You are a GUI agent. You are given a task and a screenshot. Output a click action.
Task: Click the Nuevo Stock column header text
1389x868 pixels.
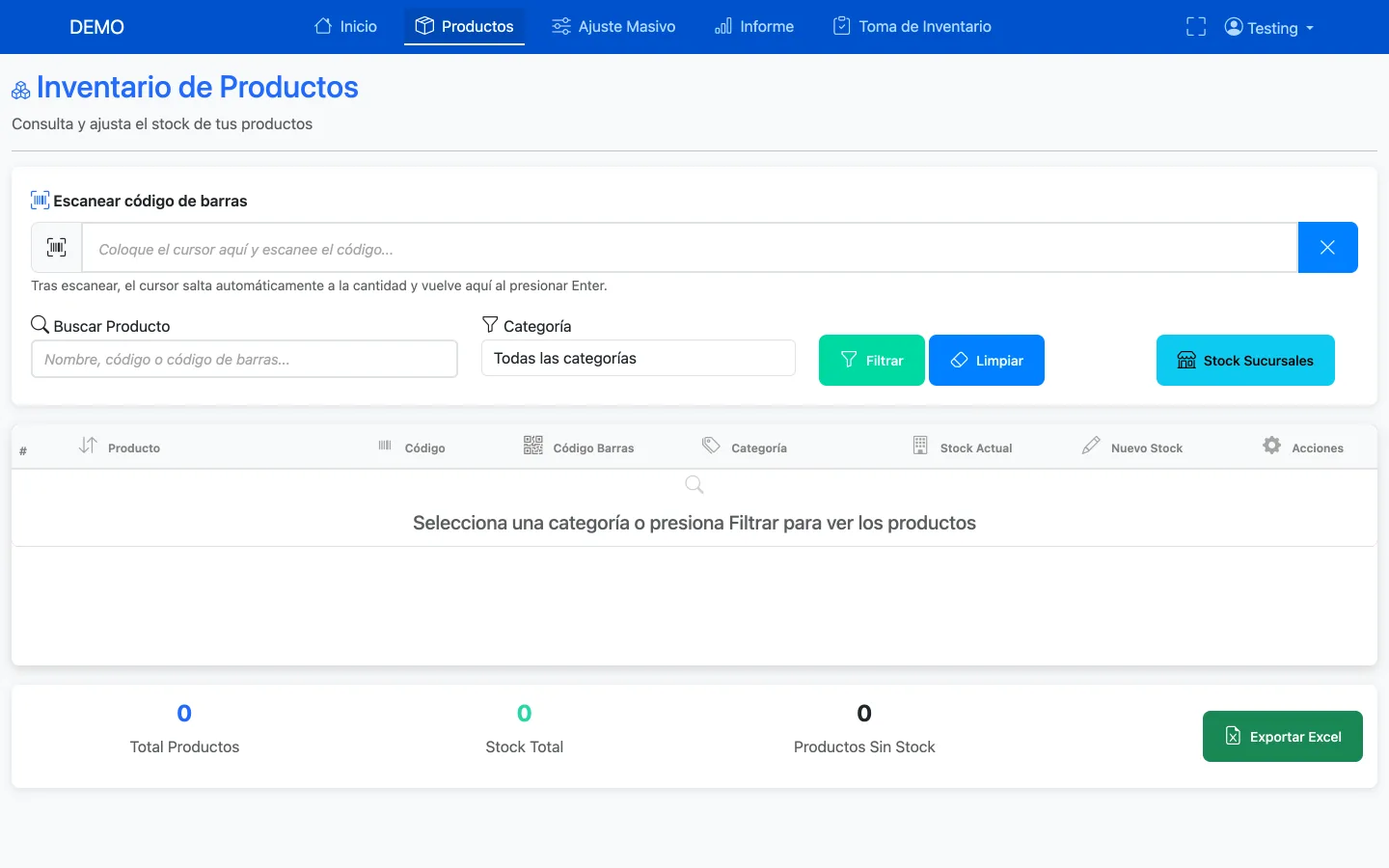pos(1147,448)
